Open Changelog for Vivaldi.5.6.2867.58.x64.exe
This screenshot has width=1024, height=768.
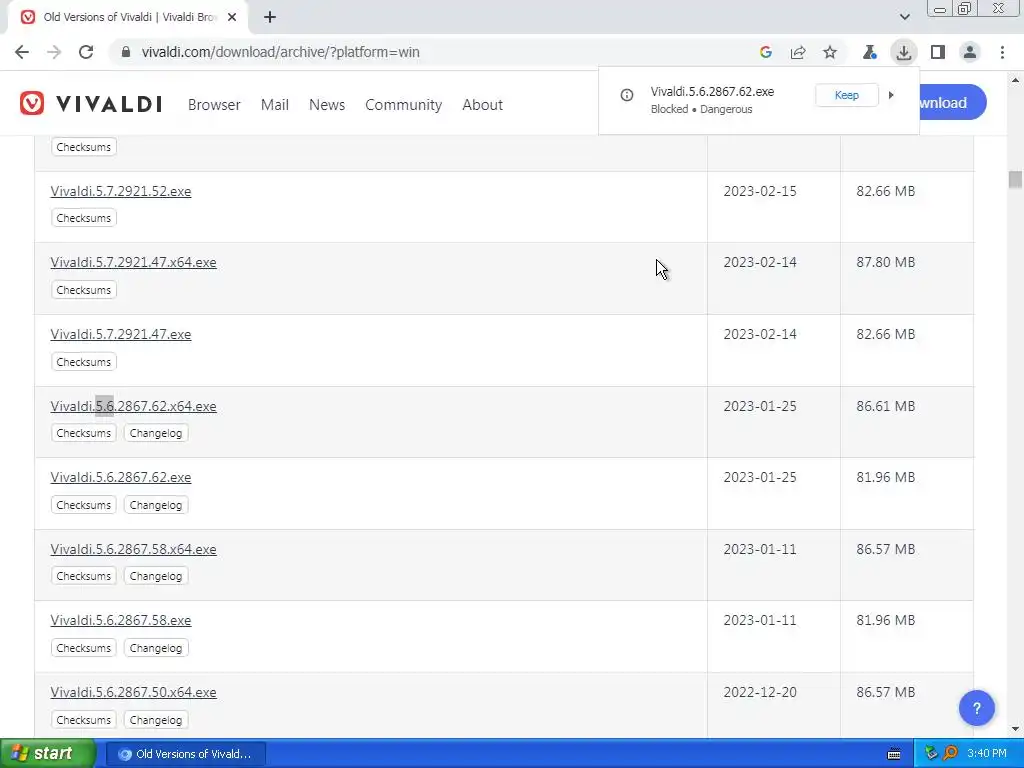156,576
